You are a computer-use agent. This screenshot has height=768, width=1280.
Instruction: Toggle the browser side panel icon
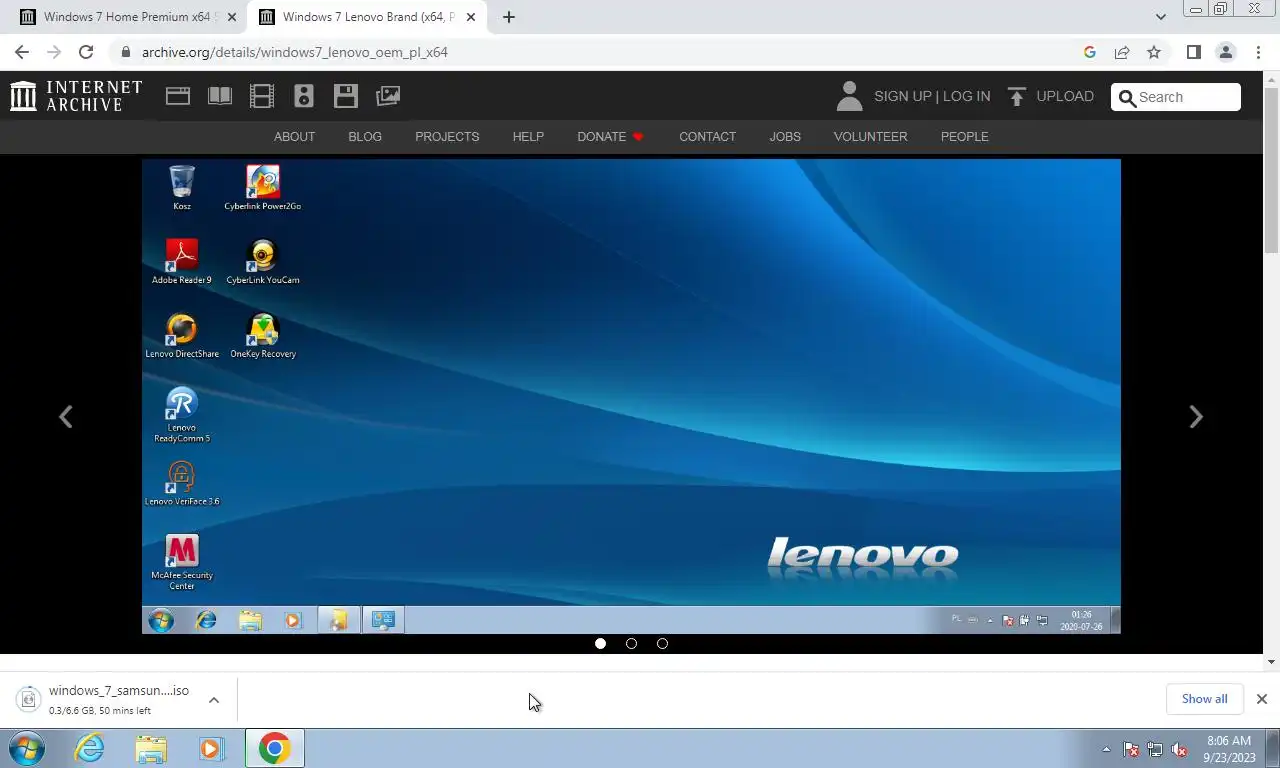click(x=1193, y=52)
